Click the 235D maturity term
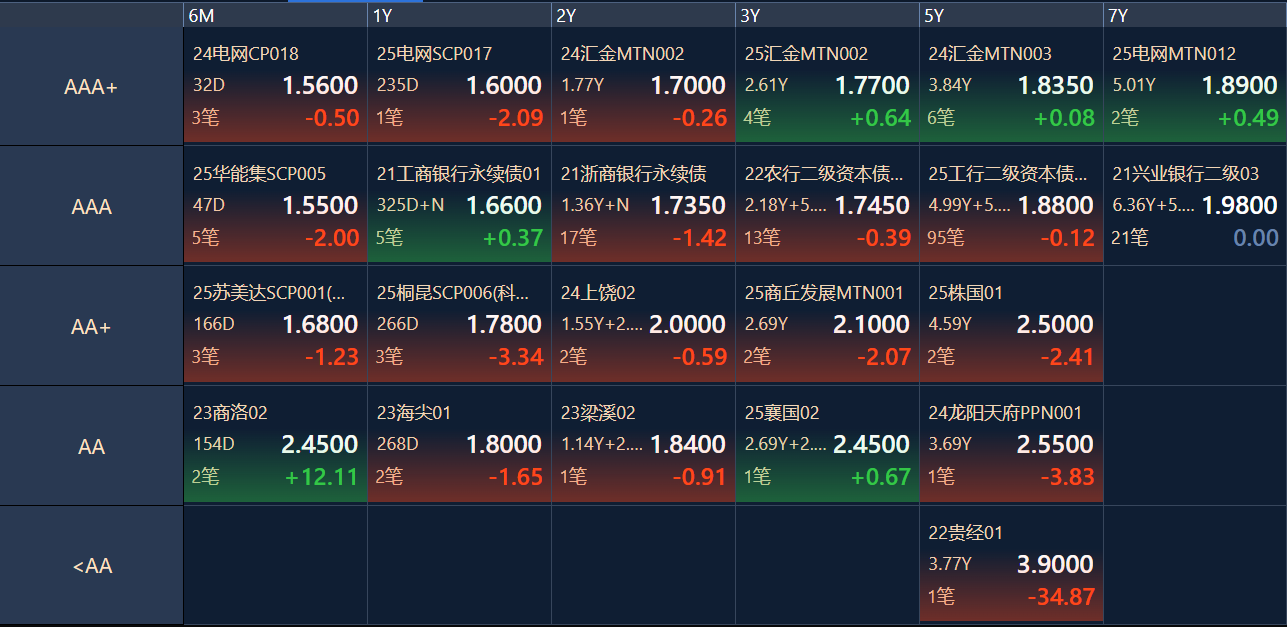 click(397, 86)
